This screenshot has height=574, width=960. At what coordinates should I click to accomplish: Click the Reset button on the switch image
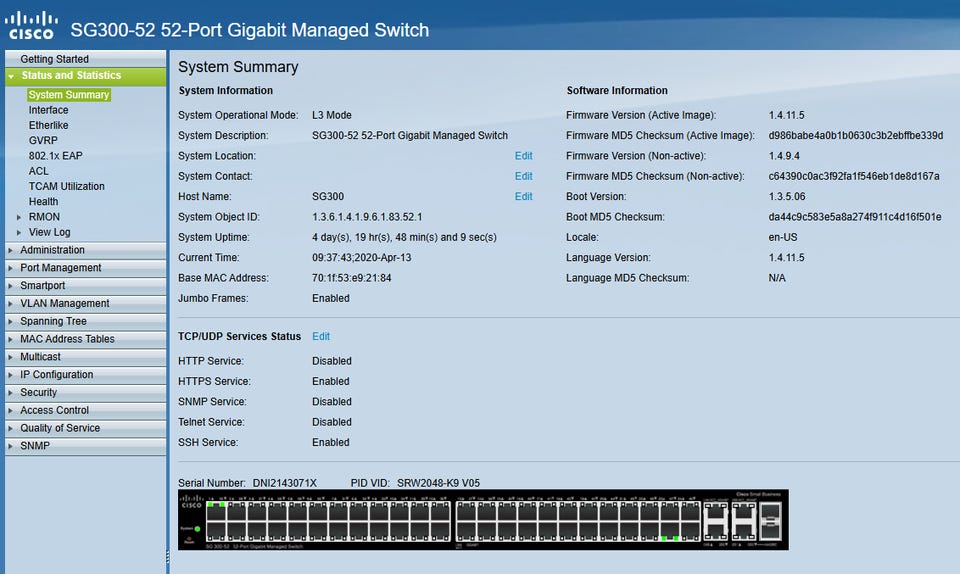pos(189,539)
